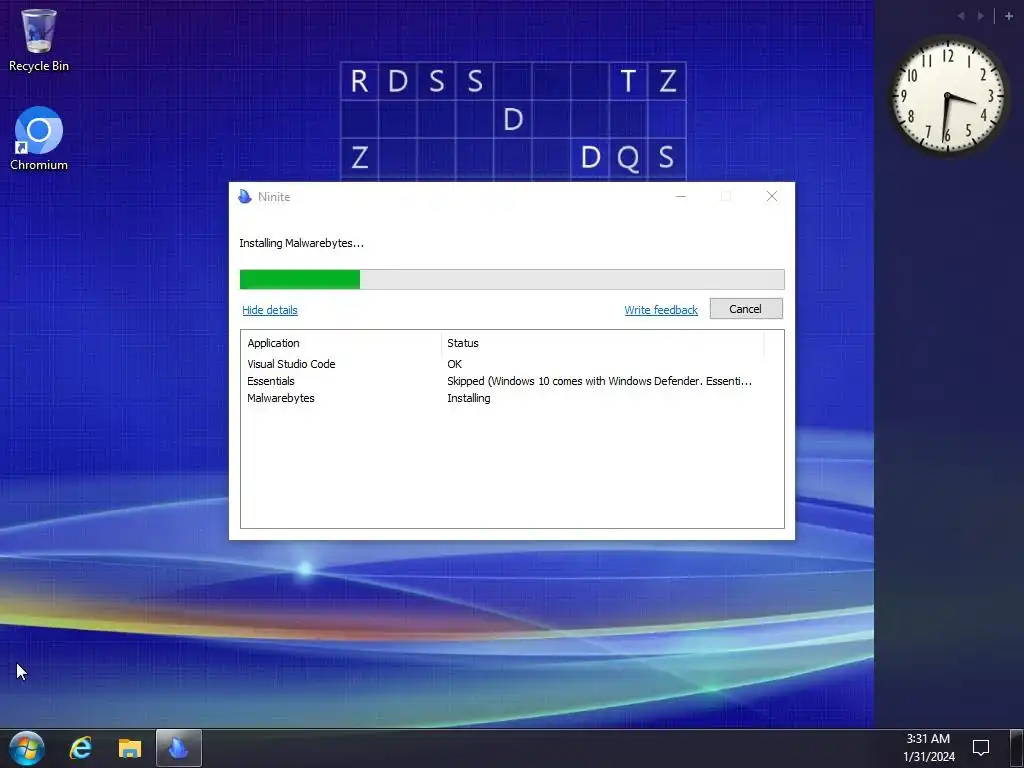Click the green installation progress bar

512,280
